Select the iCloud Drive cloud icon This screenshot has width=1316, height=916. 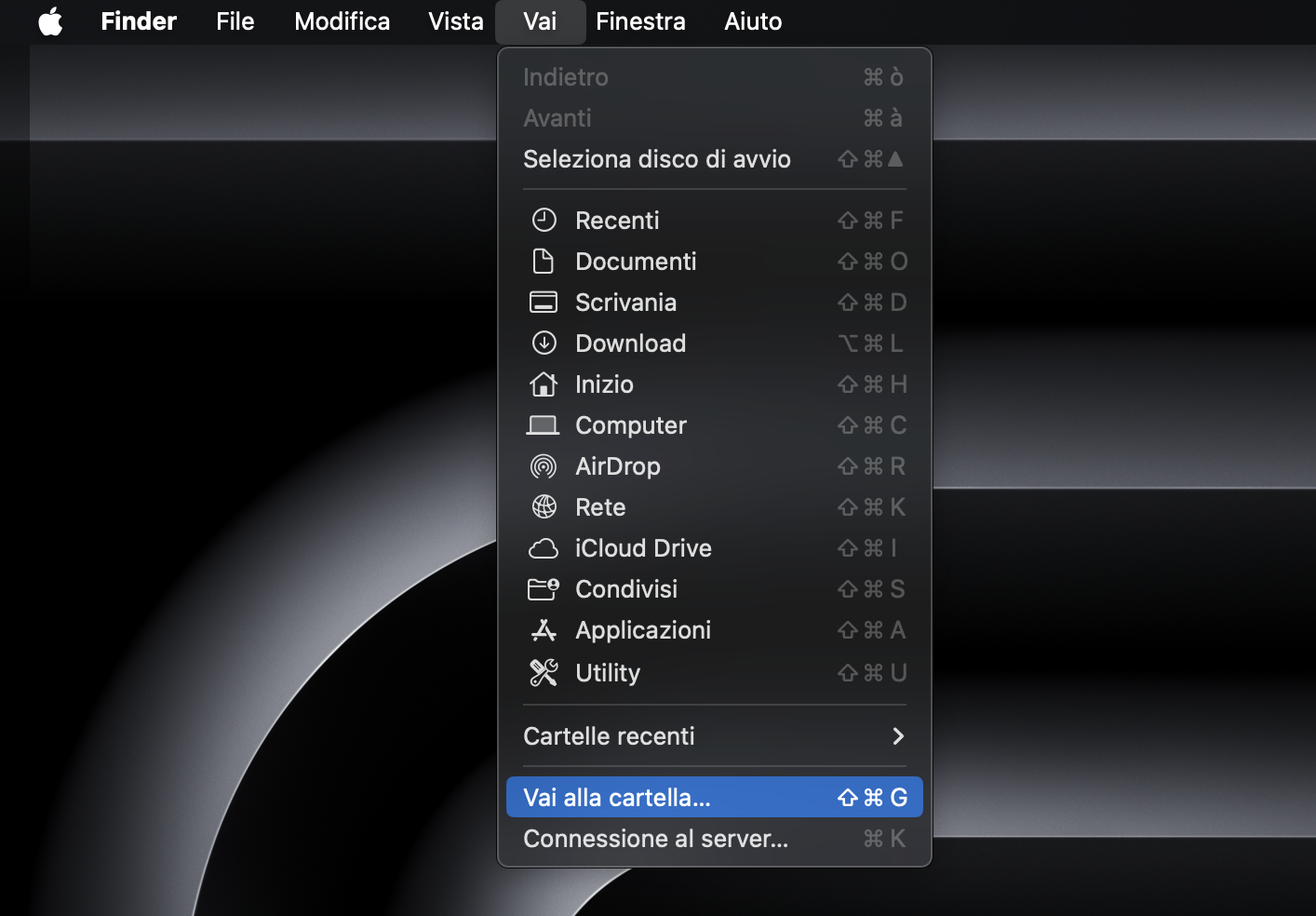[x=544, y=547]
